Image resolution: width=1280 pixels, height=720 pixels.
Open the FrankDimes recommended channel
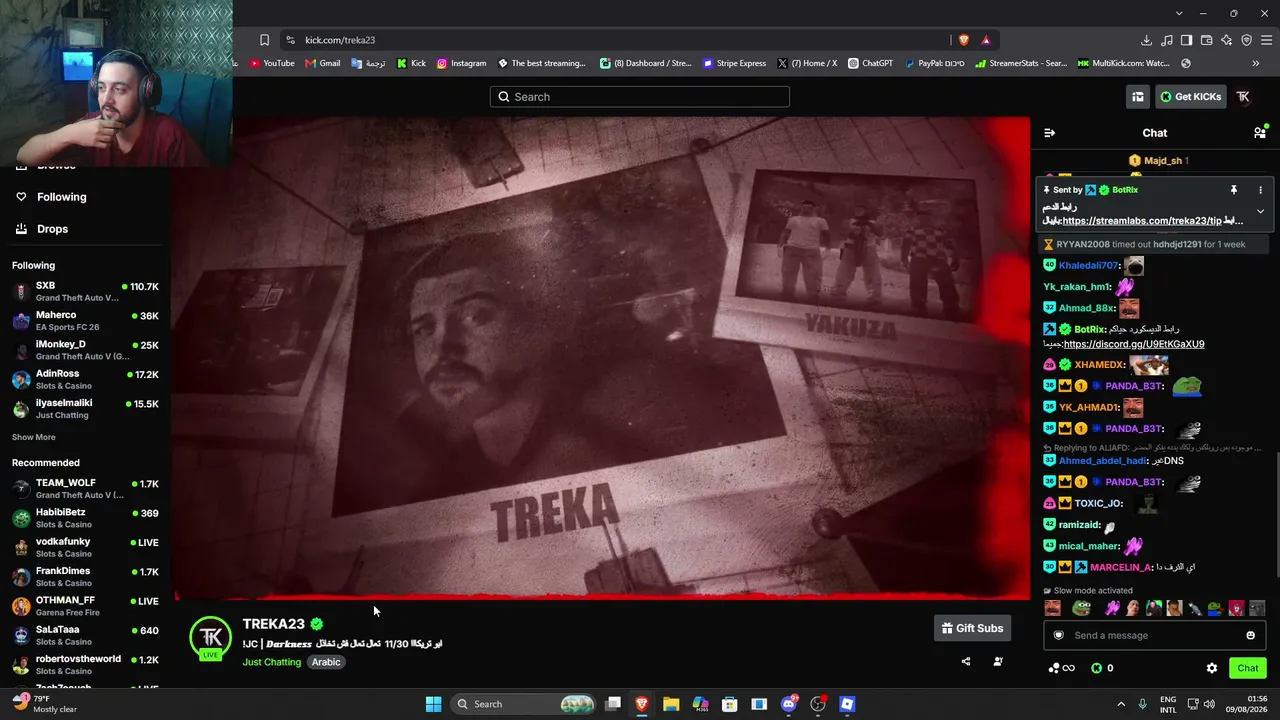(85, 576)
